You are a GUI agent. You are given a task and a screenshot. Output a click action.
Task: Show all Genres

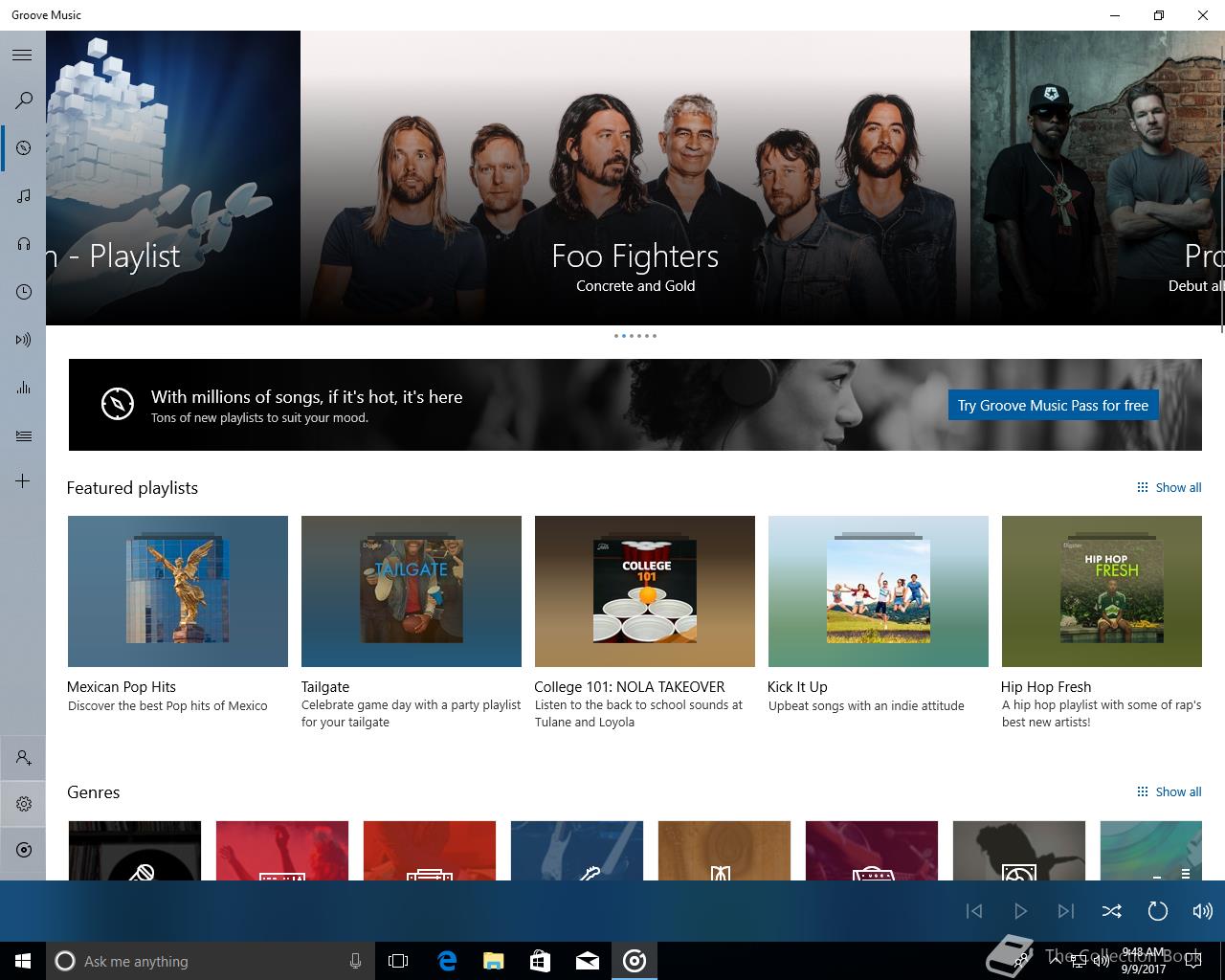click(1169, 791)
